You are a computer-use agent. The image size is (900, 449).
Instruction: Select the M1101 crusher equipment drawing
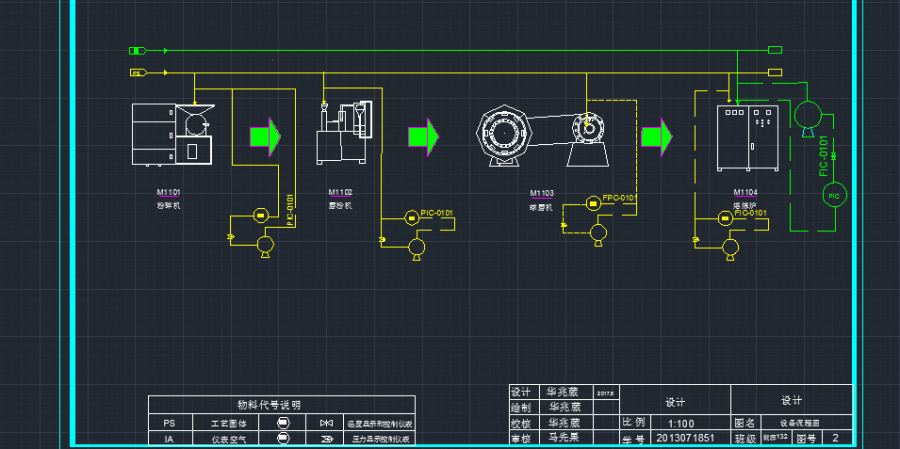pos(173,134)
